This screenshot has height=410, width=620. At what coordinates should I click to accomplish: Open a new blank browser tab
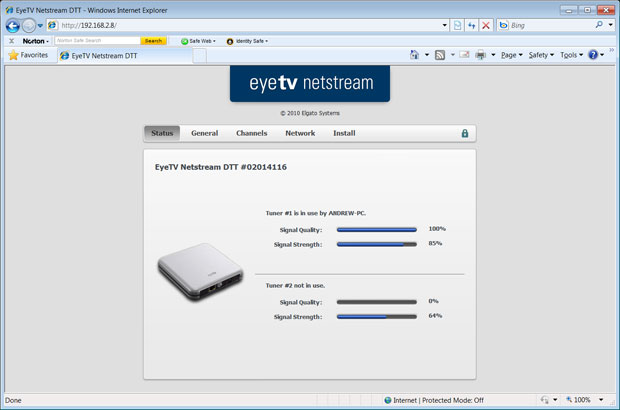200,56
